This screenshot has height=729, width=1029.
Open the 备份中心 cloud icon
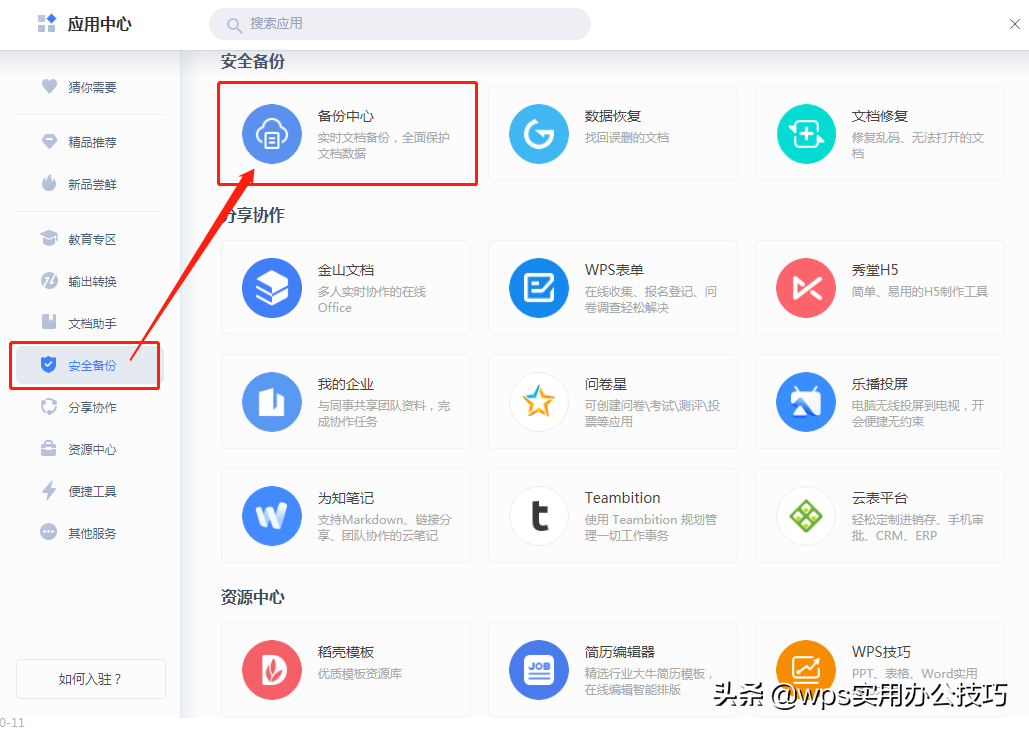pos(272,134)
